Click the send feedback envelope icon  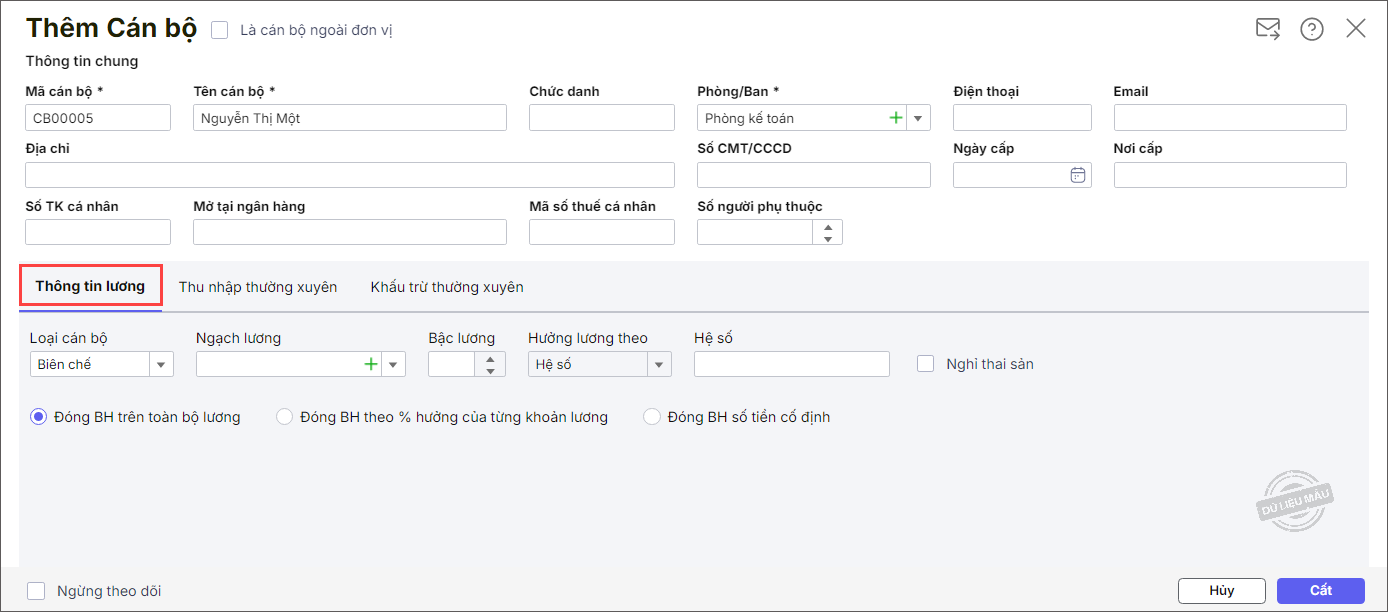coord(1268,29)
